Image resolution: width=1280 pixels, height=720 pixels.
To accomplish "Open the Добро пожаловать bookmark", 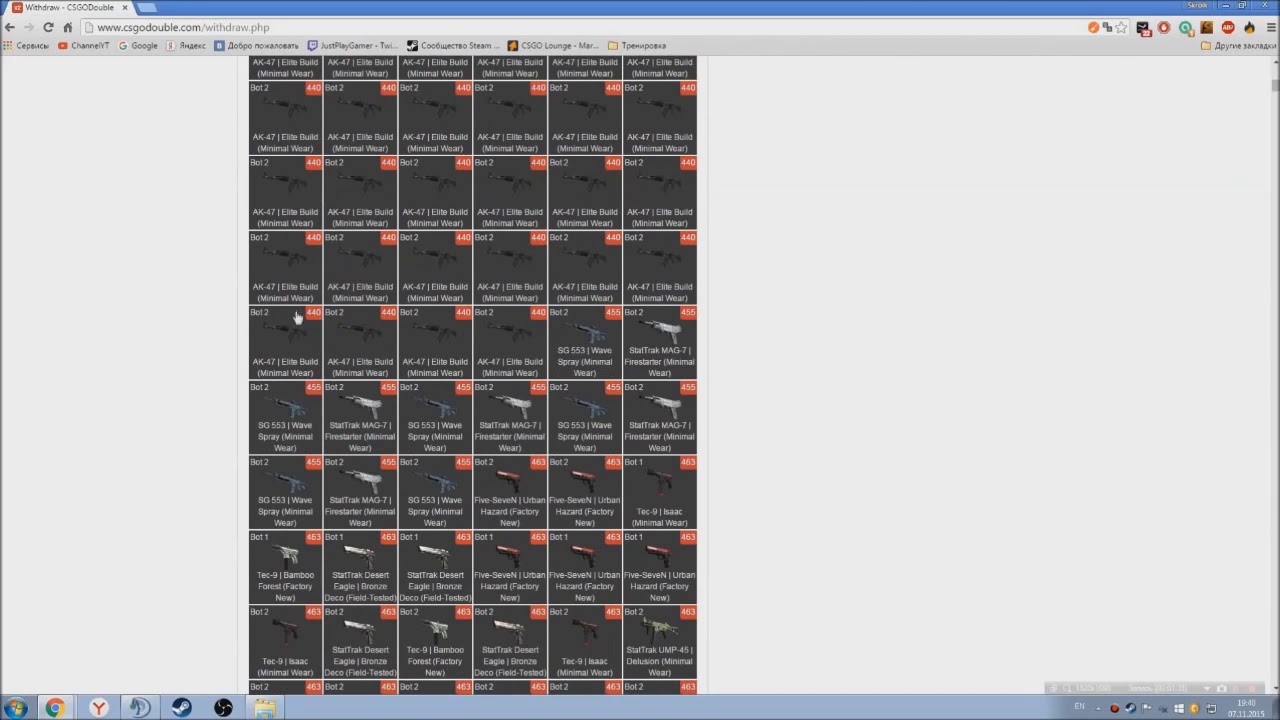I will (x=256, y=45).
